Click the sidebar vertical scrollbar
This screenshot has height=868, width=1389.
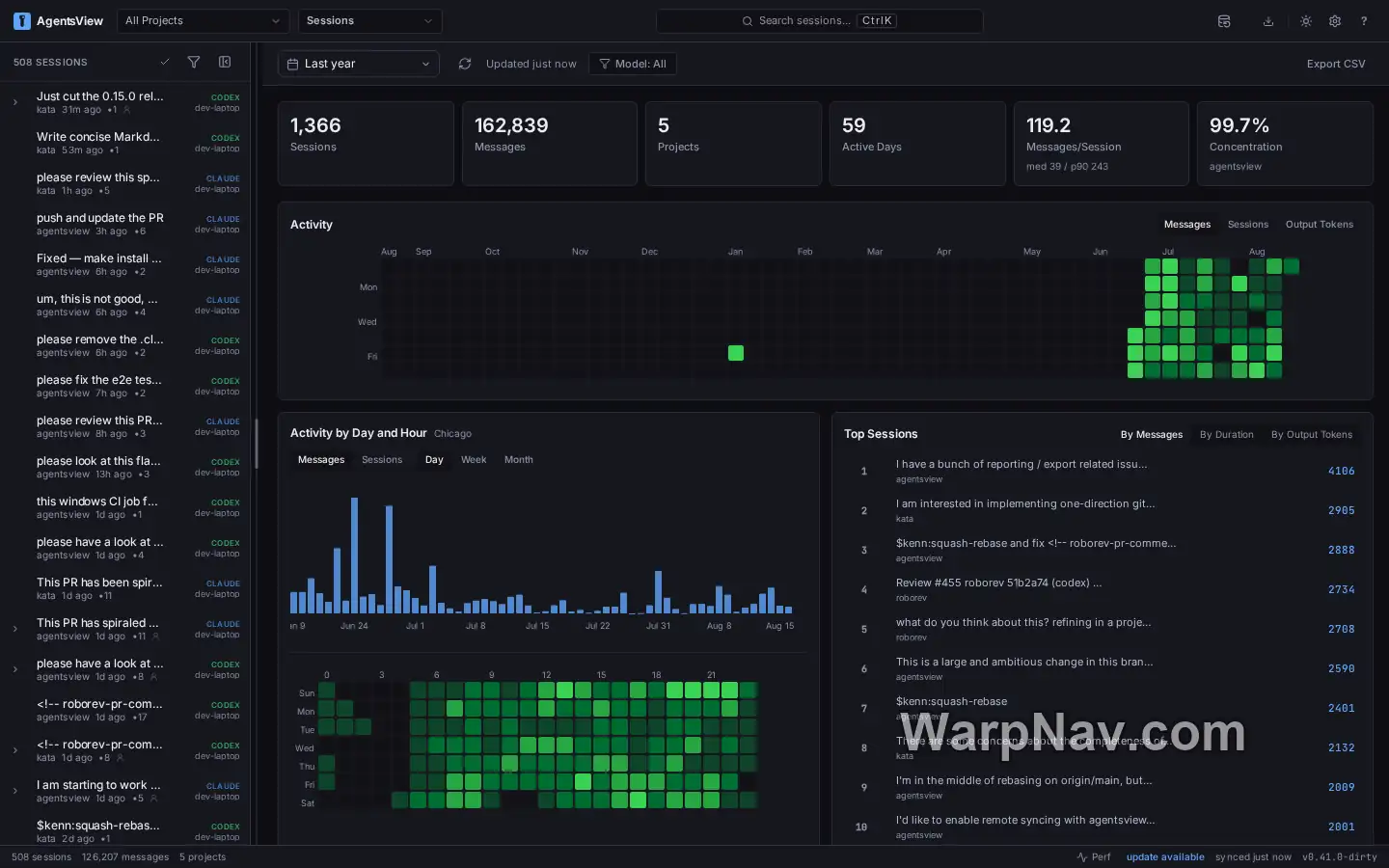tap(256, 444)
